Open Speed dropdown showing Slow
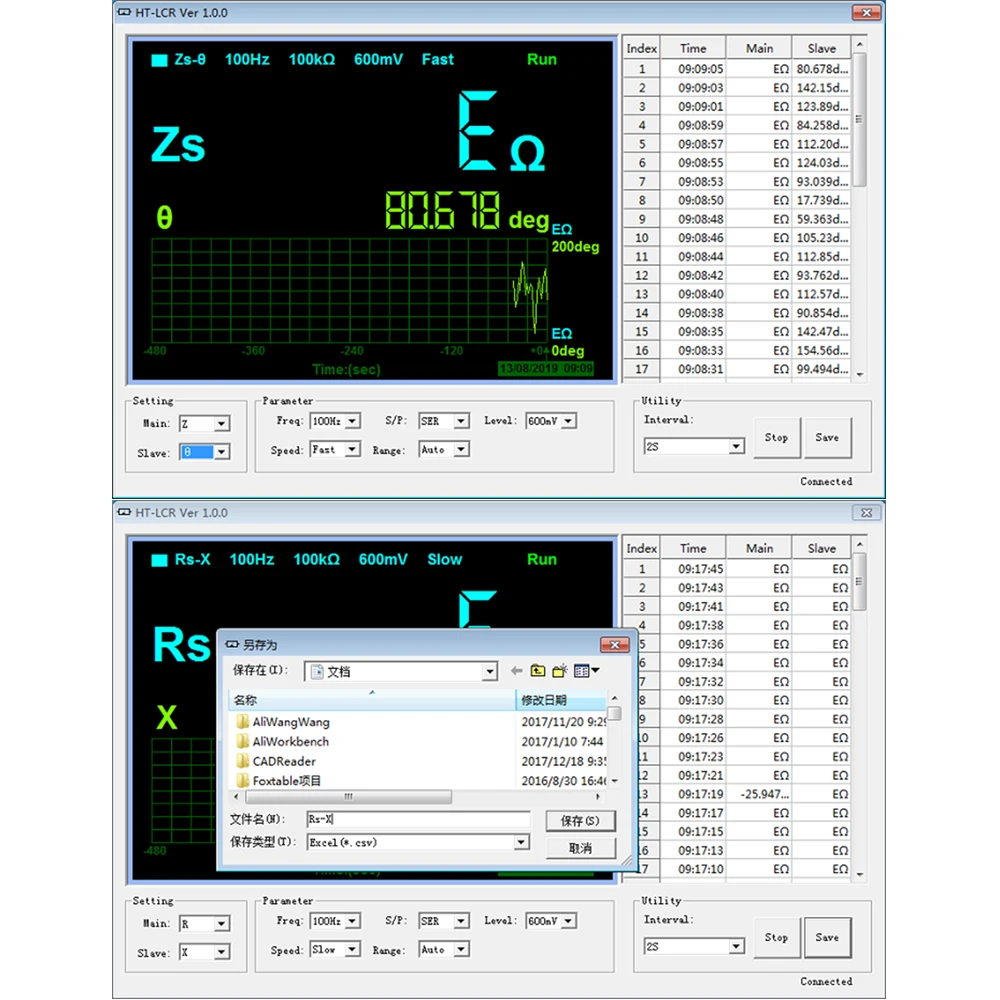This screenshot has width=1000, height=1000. 352,950
